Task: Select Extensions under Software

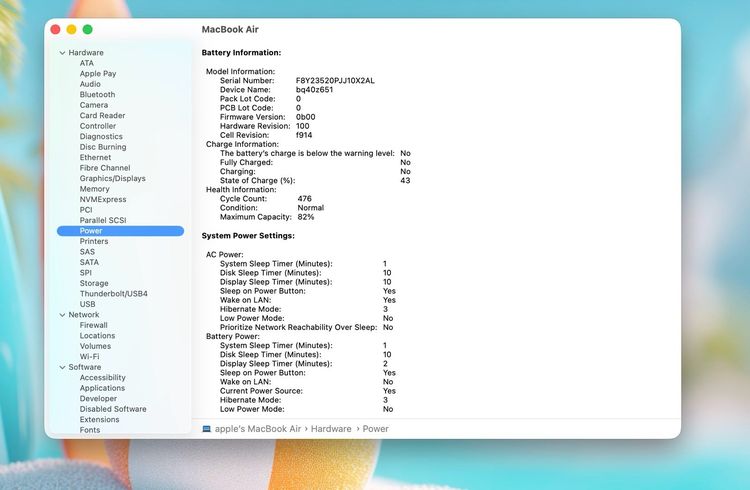Action: (99, 420)
